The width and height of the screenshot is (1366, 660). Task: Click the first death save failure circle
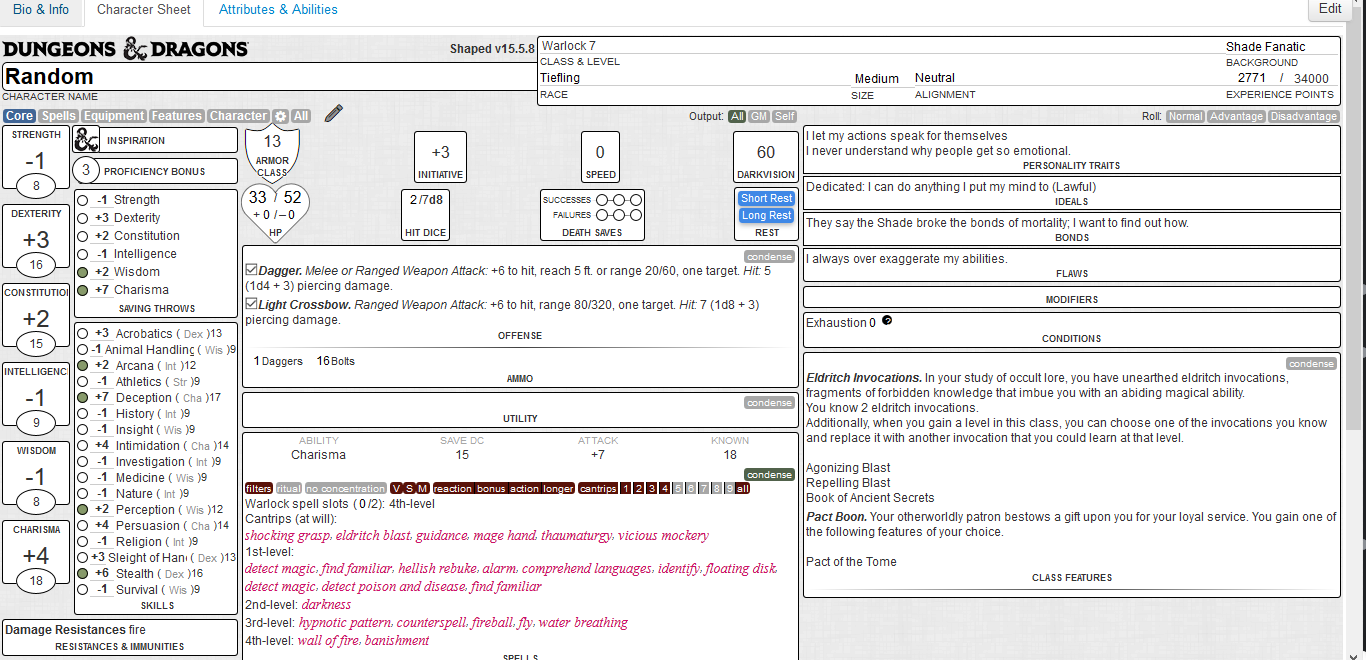(x=602, y=215)
